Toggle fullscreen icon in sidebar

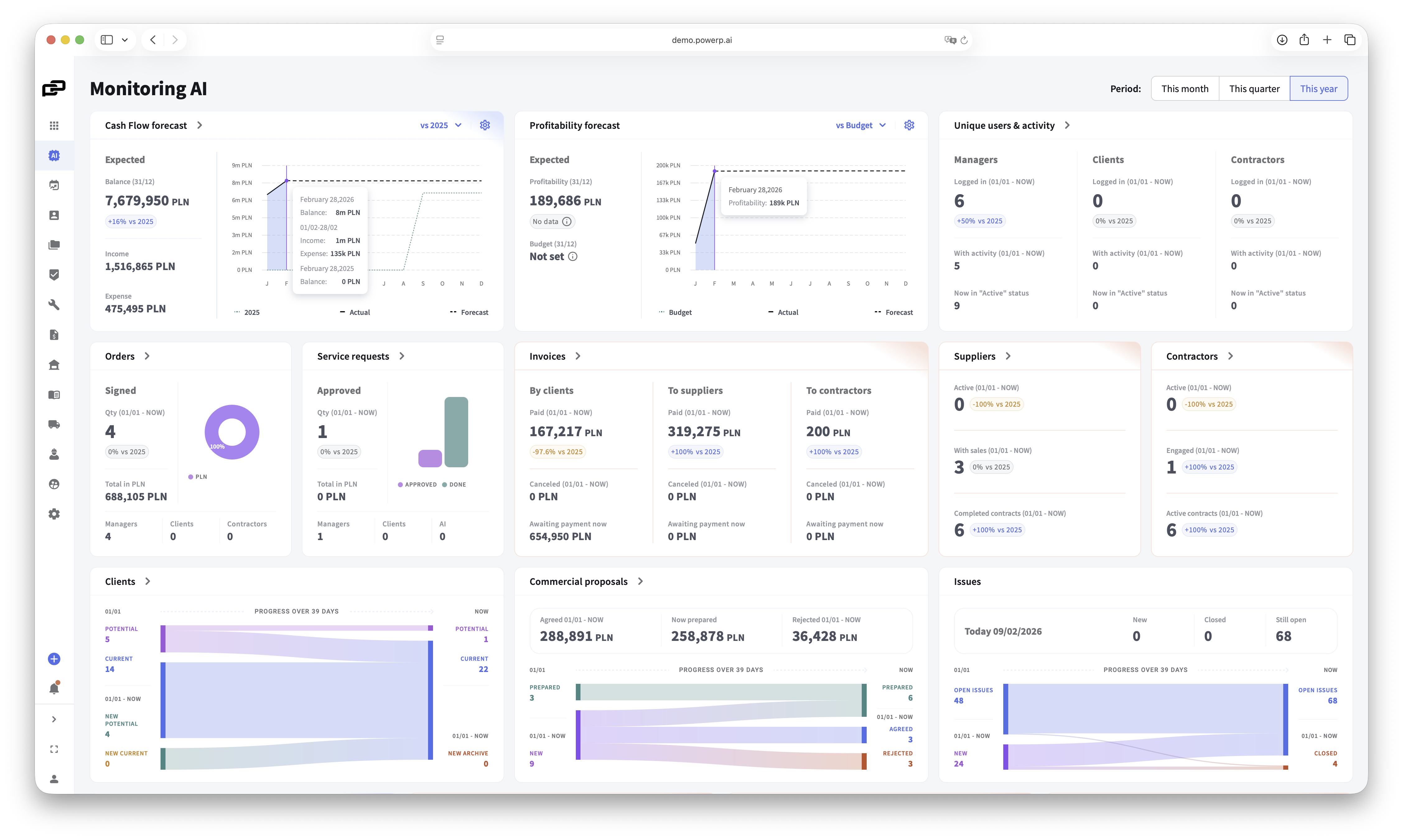point(54,749)
